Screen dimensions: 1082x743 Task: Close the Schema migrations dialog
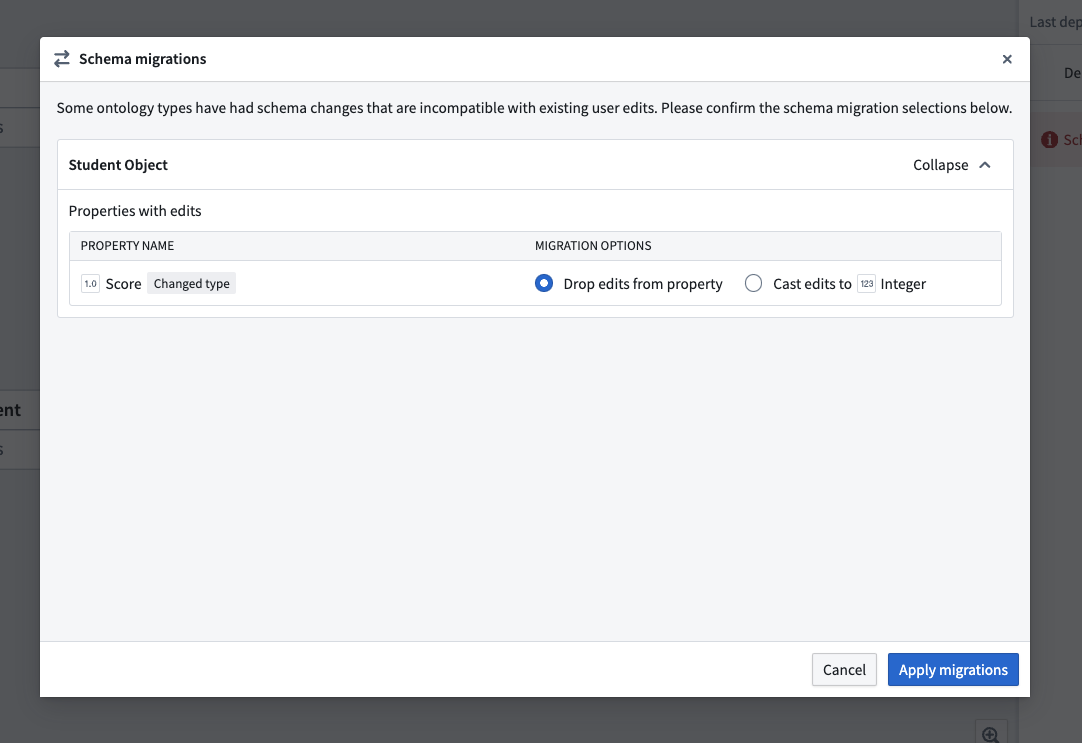tap(1007, 59)
